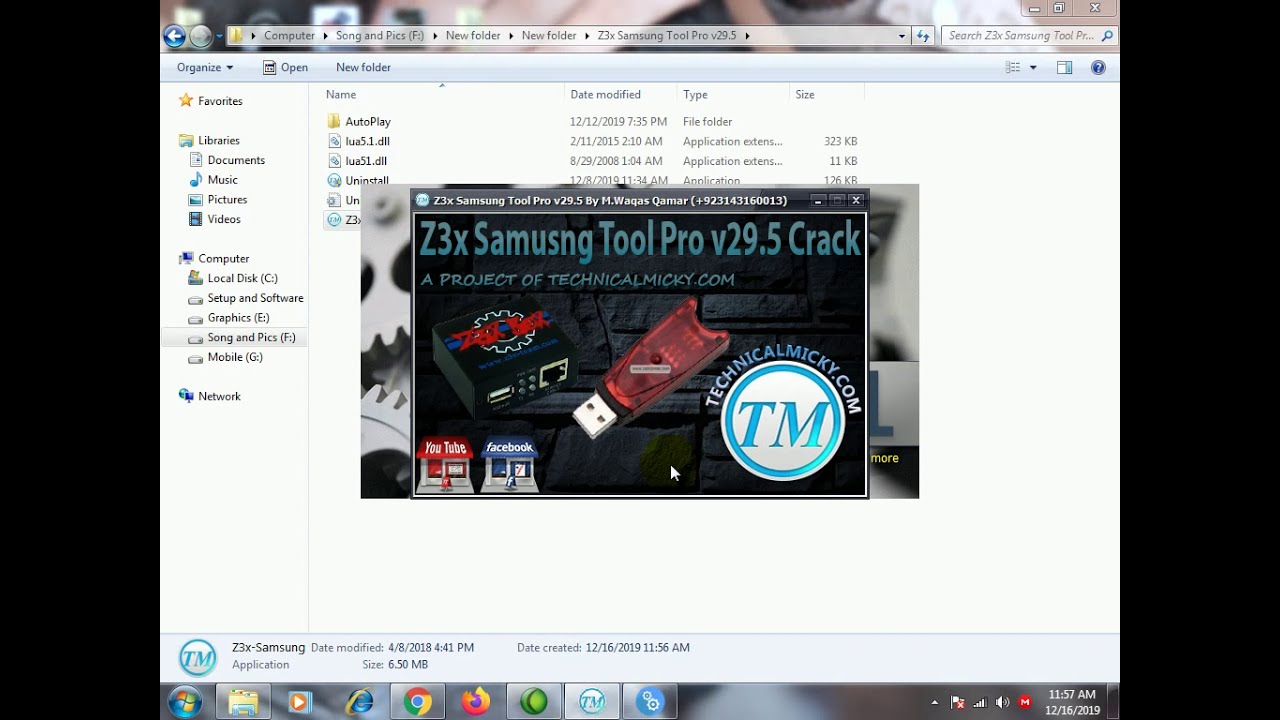
Task: Open the Windows Start menu
Action: (185, 702)
